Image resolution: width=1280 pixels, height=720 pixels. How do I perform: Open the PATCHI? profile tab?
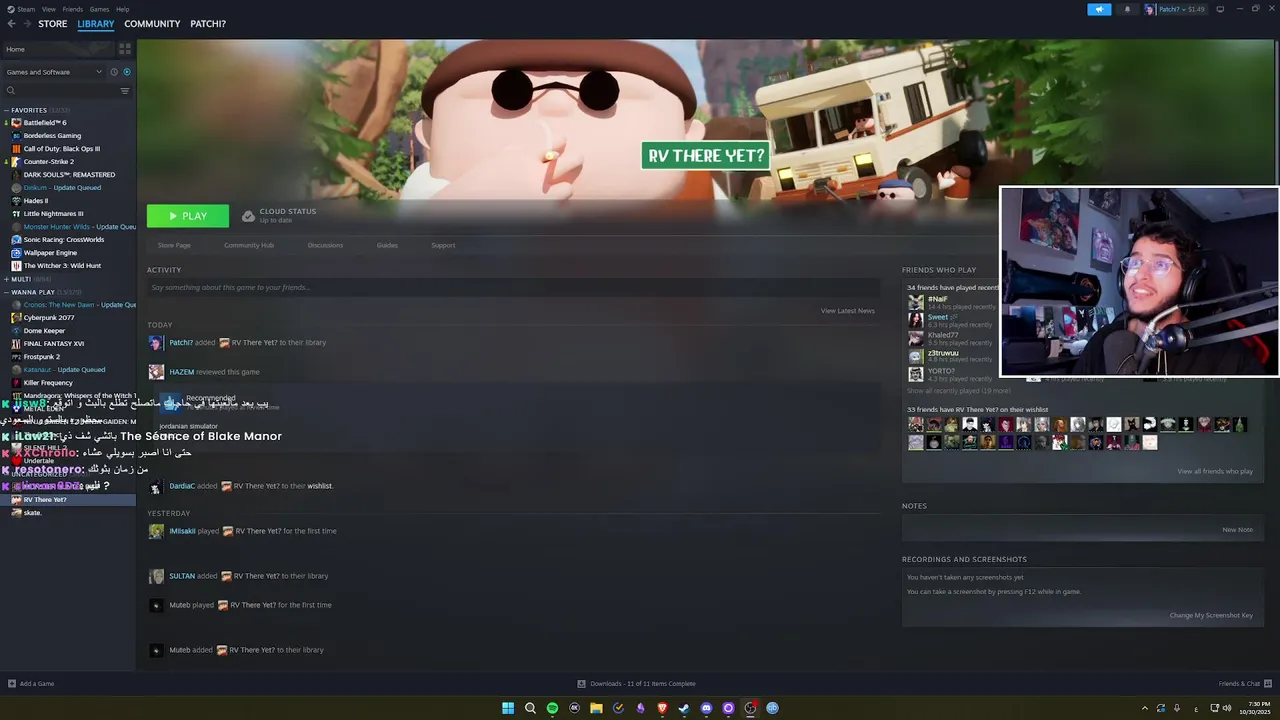coord(208,24)
